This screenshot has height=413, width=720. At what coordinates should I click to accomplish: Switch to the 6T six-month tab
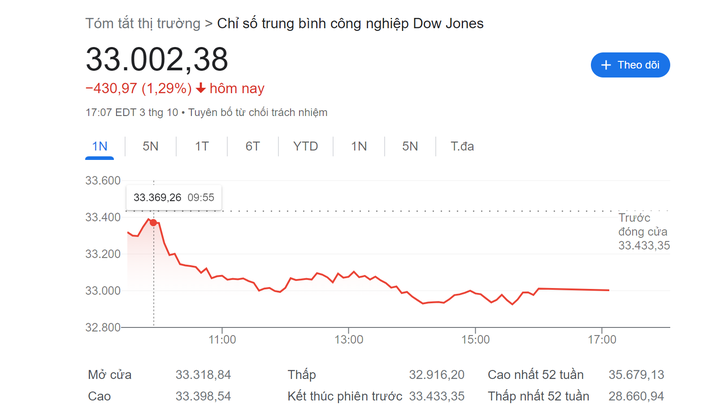pos(252,146)
